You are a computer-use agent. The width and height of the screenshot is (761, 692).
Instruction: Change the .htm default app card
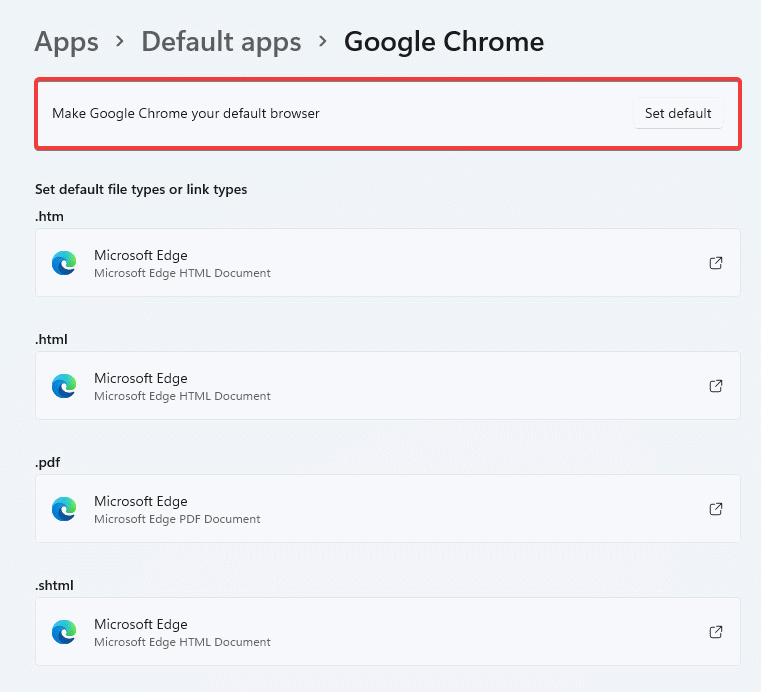coord(388,263)
